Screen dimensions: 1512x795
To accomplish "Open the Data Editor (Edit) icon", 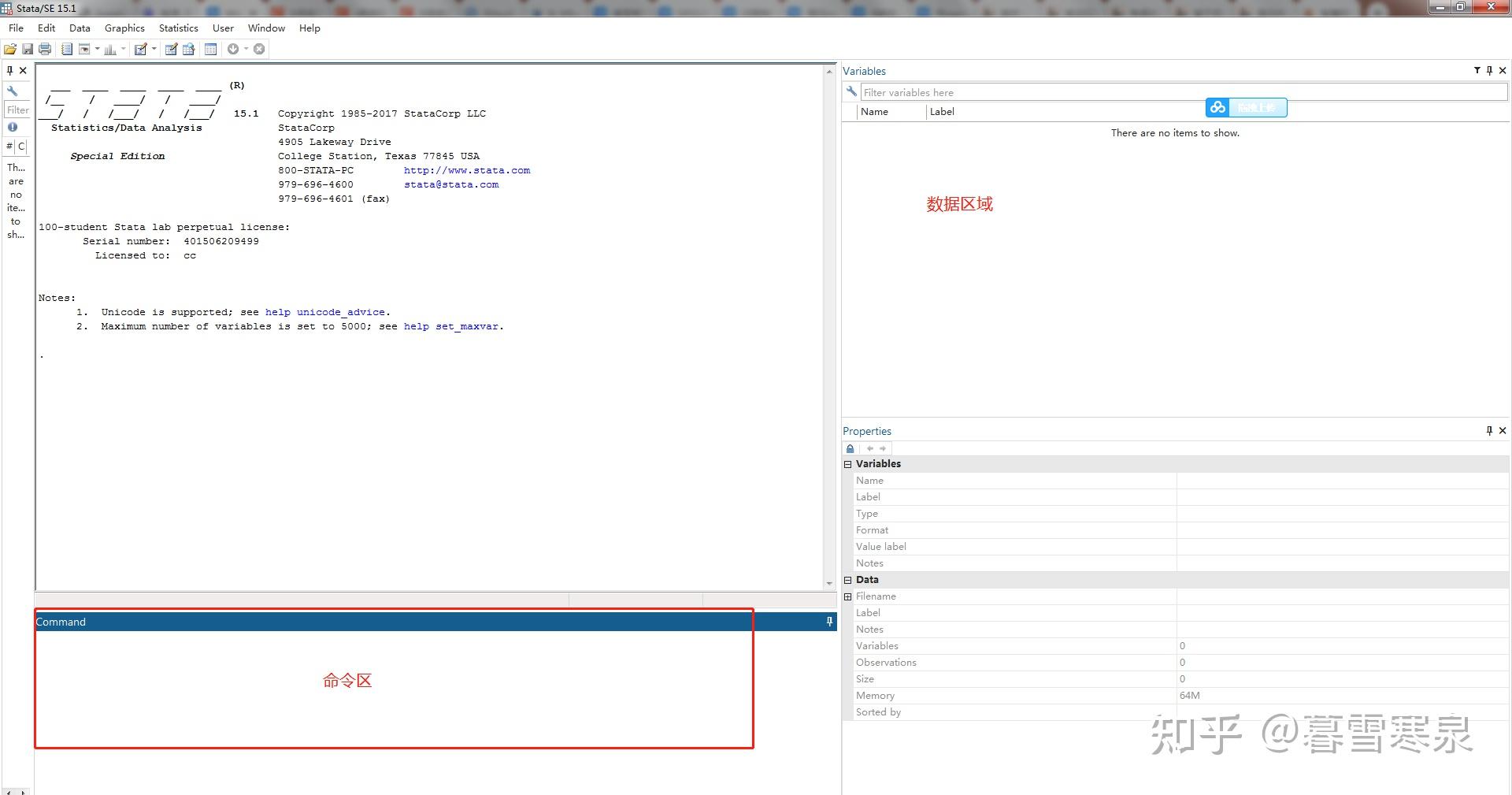I will coord(171,49).
